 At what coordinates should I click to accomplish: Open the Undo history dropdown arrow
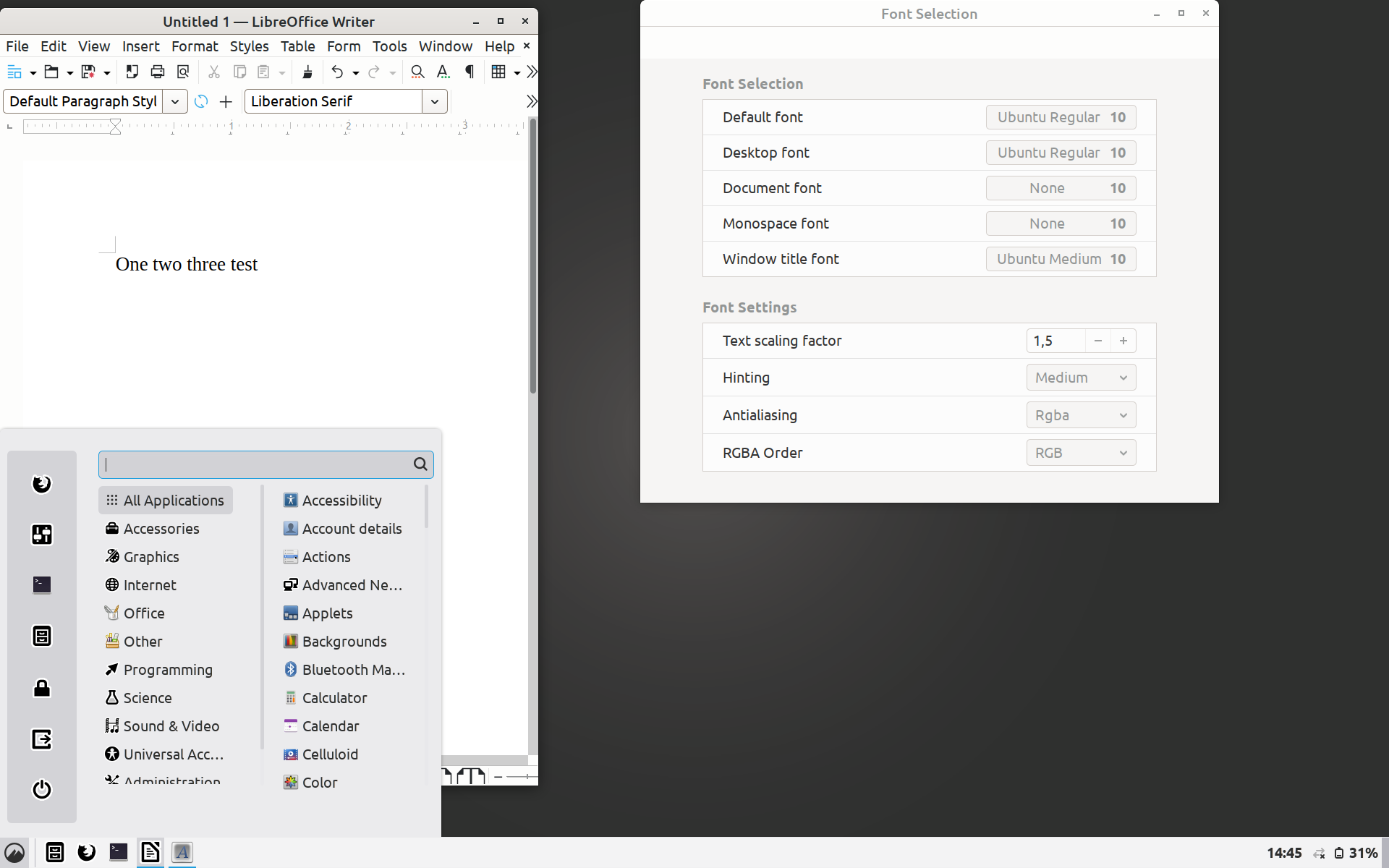click(x=355, y=72)
